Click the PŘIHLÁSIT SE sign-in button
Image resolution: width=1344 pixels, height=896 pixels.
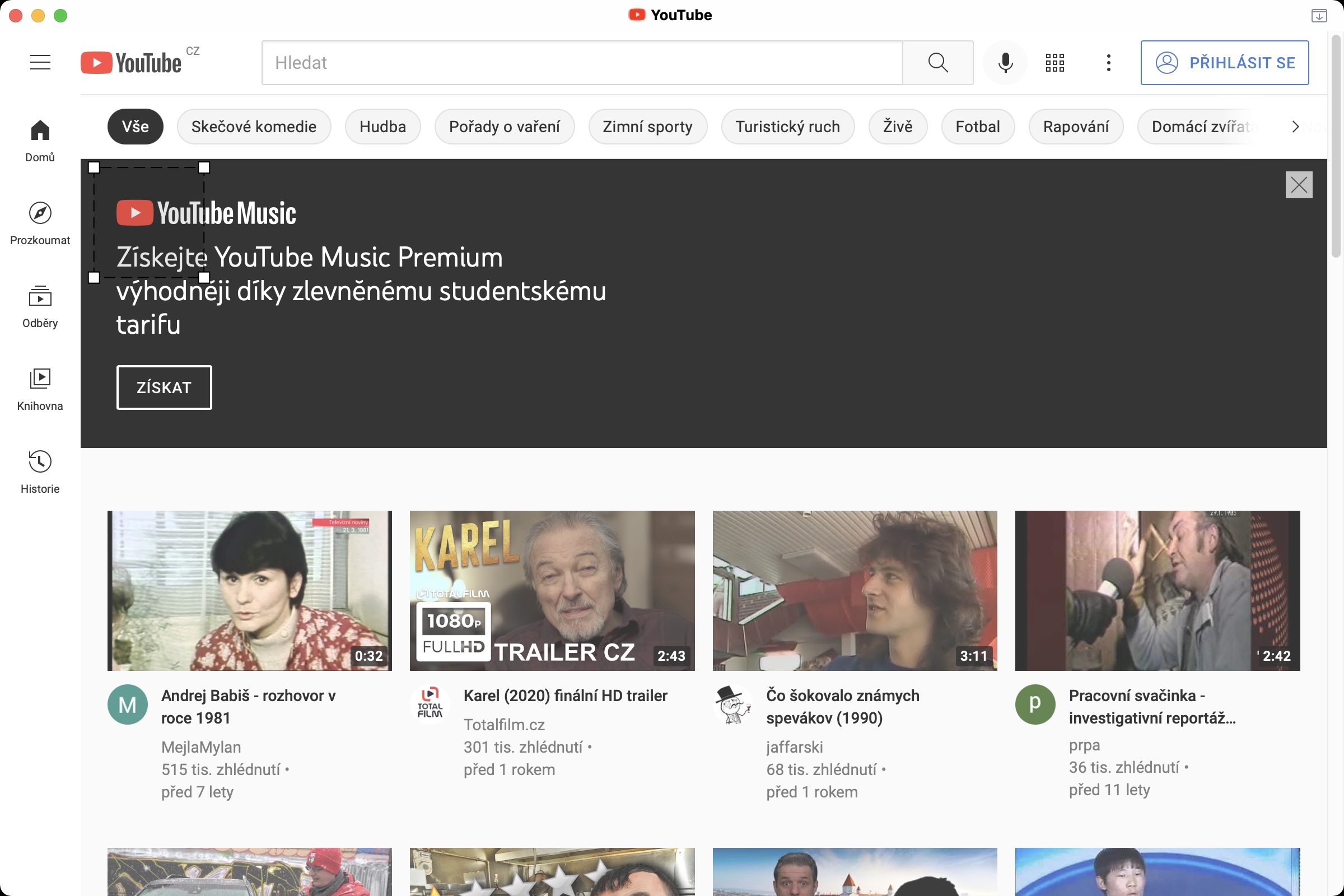click(x=1224, y=62)
